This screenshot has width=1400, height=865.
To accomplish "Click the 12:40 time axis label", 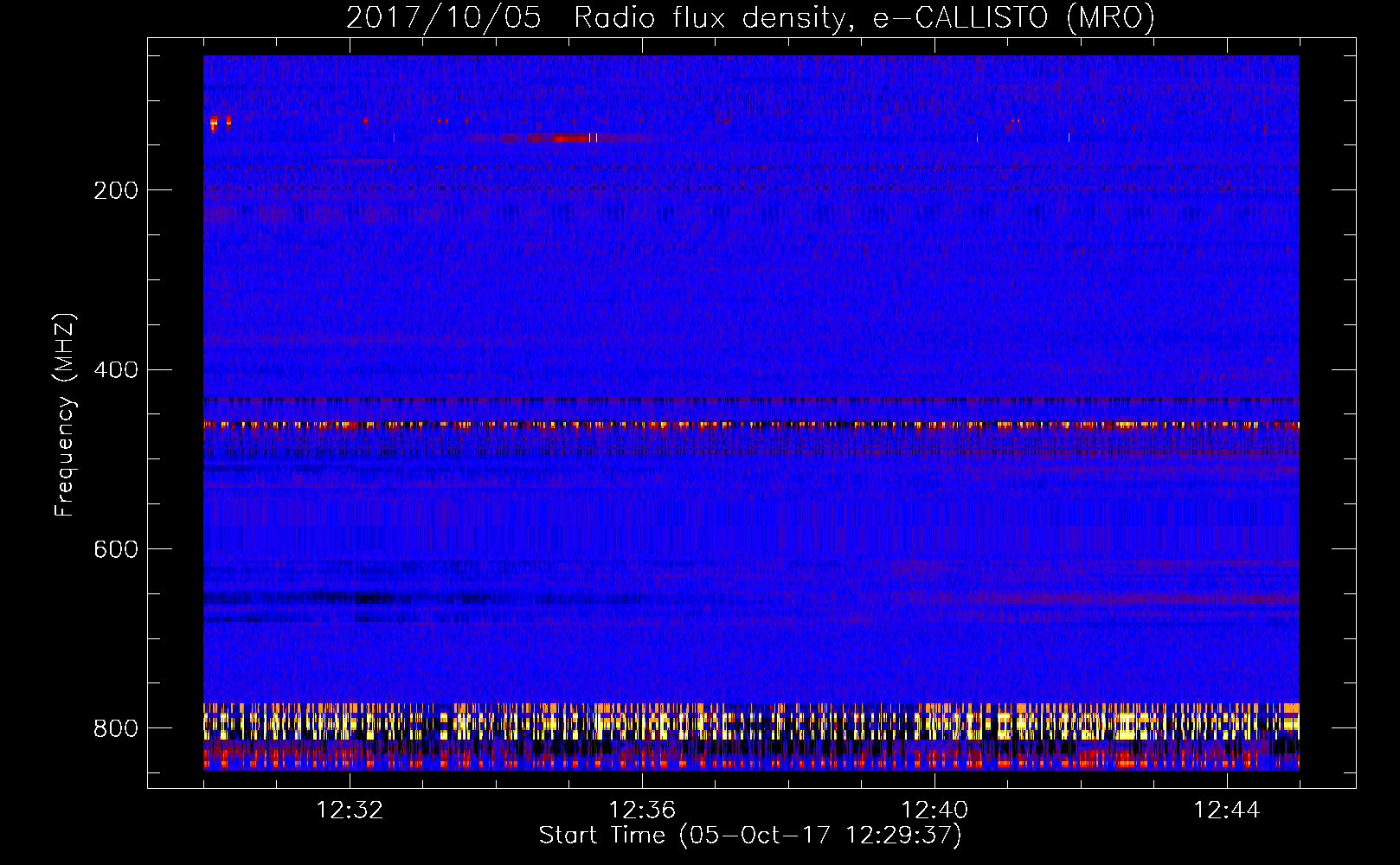I will click(x=934, y=811).
